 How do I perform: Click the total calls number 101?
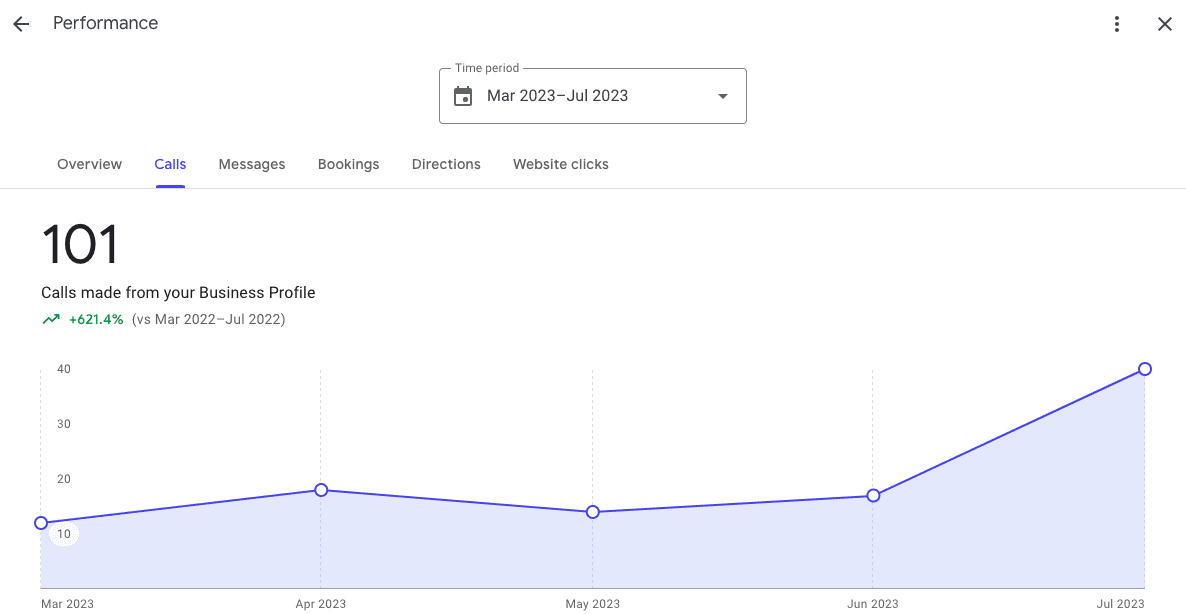[x=80, y=244]
